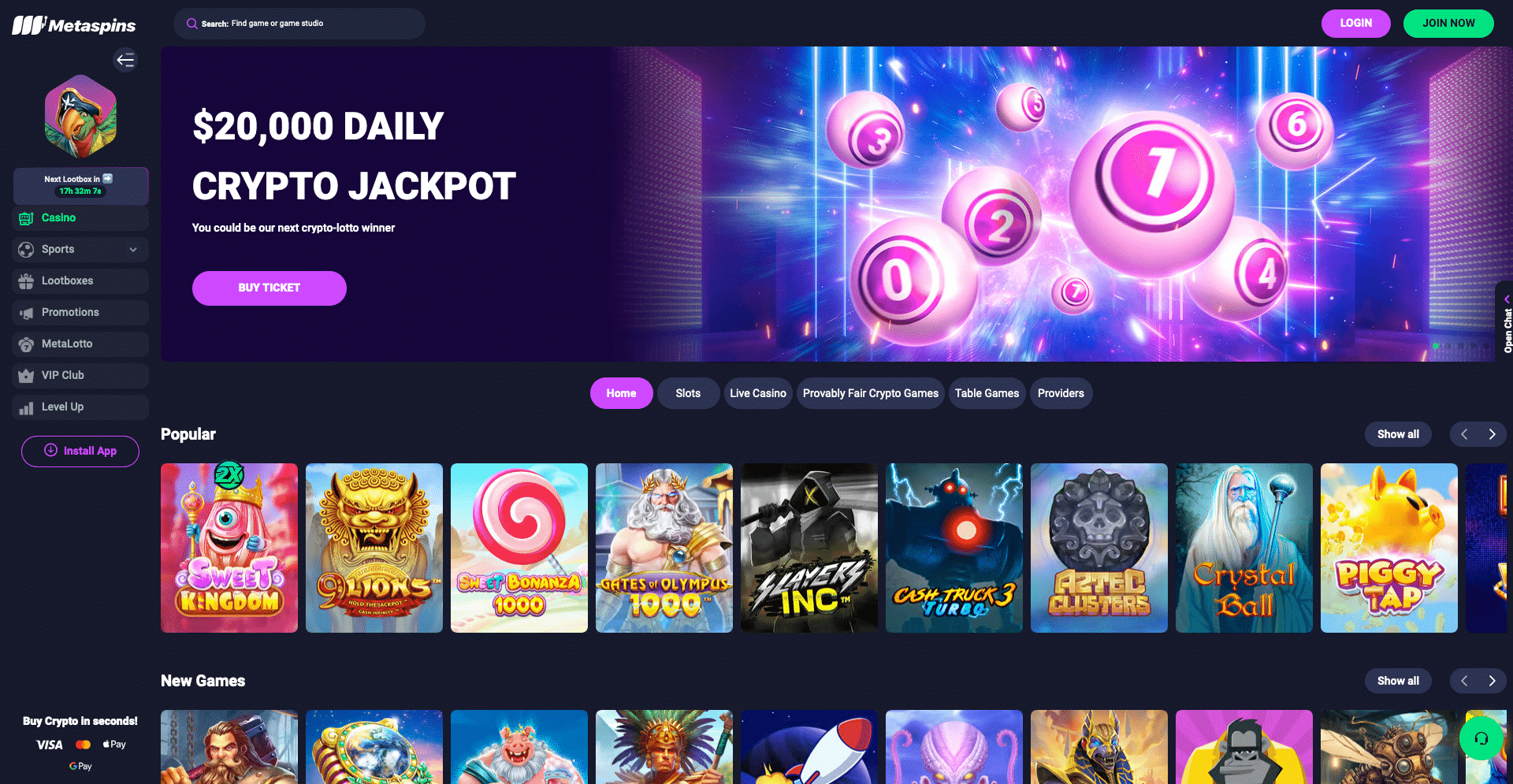Focus the game search input field
Image resolution: width=1513 pixels, height=784 pixels.
point(299,24)
